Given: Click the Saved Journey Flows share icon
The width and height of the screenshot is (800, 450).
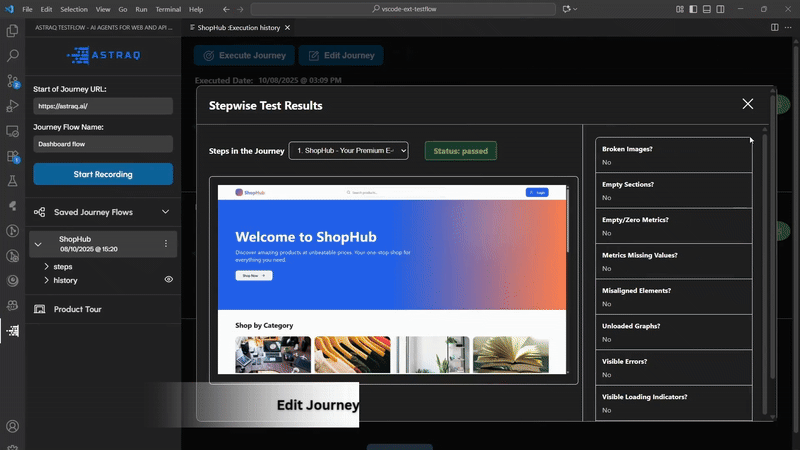Looking at the screenshot, I should pyautogui.click(x=39, y=212).
